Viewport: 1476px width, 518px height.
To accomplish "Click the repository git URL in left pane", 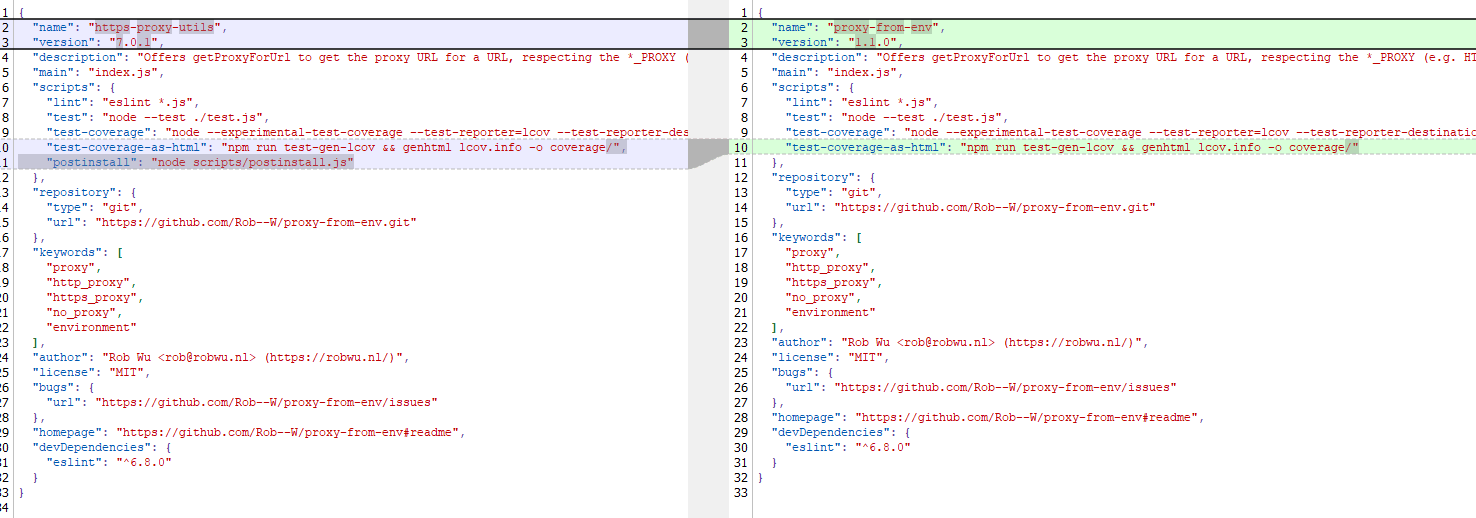I will (255, 222).
